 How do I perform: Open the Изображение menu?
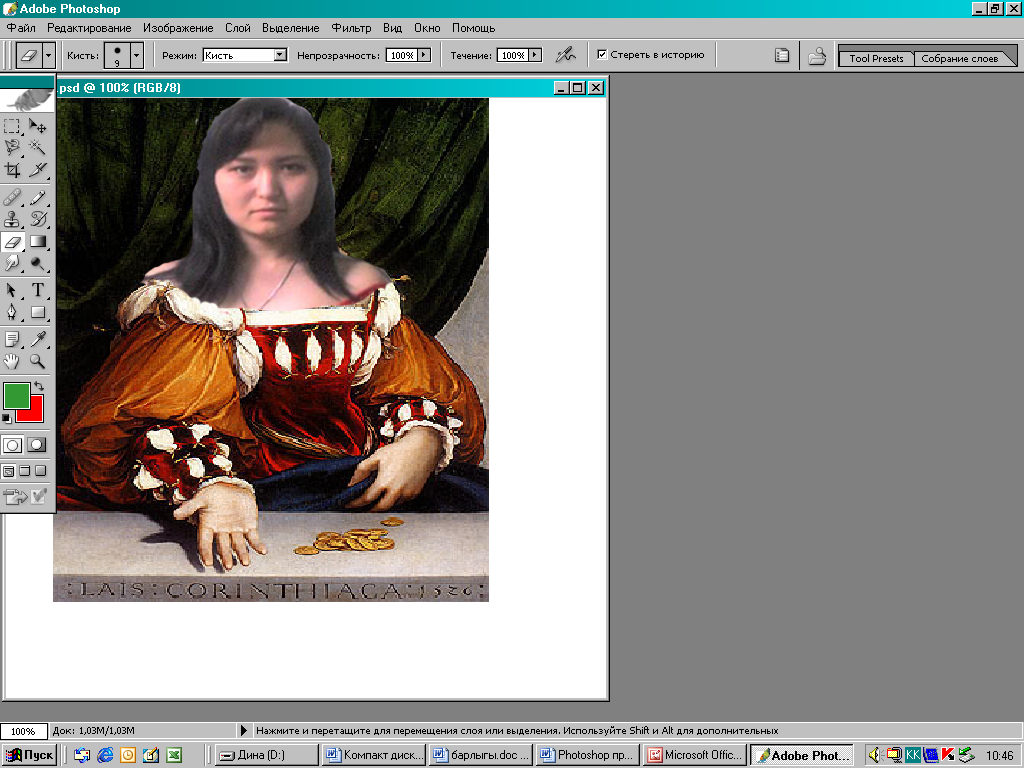pyautogui.click(x=178, y=28)
